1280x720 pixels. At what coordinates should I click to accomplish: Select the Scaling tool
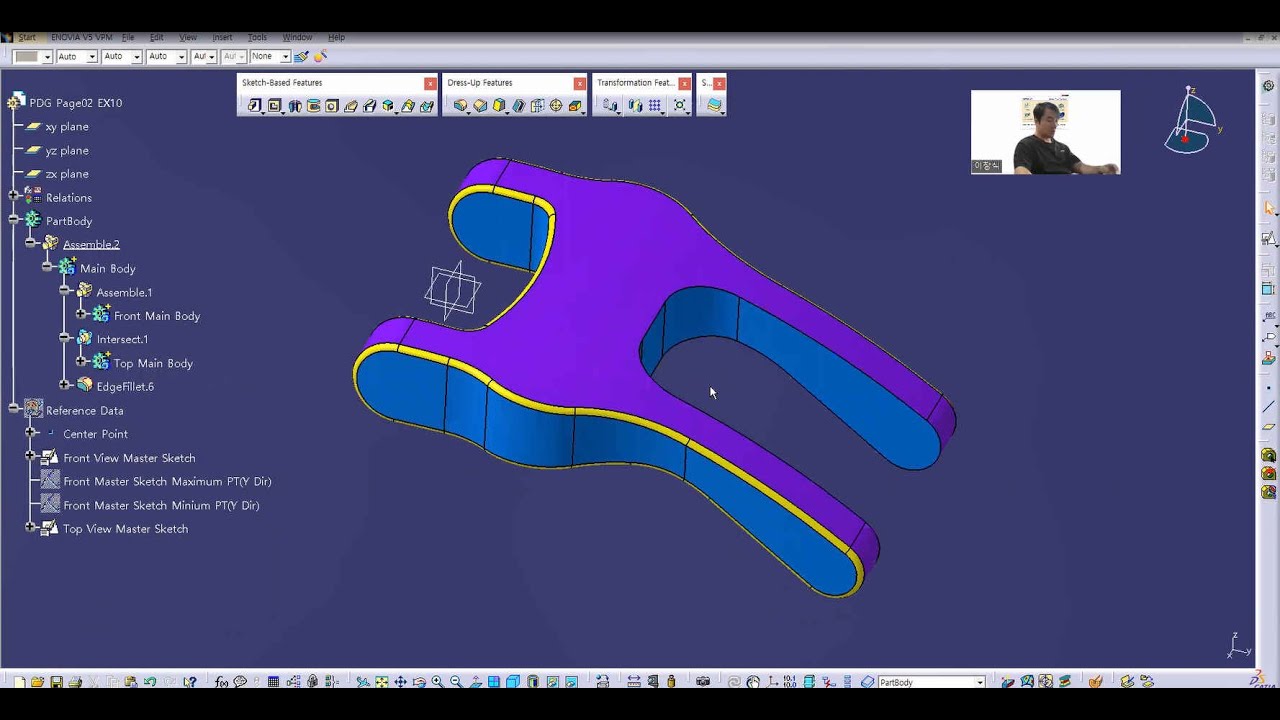point(680,106)
